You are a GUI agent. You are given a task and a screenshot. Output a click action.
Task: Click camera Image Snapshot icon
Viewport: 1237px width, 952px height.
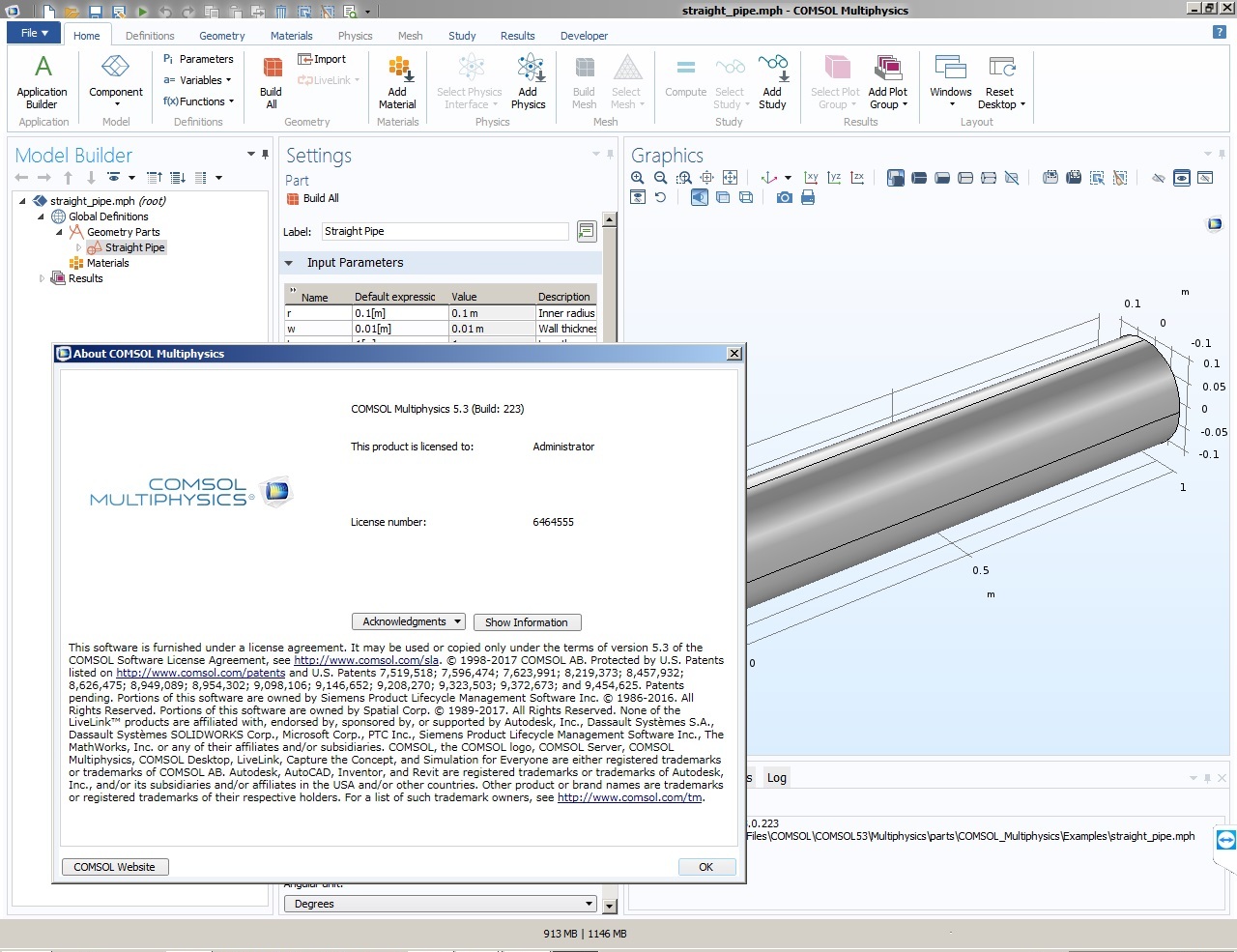pos(784,197)
